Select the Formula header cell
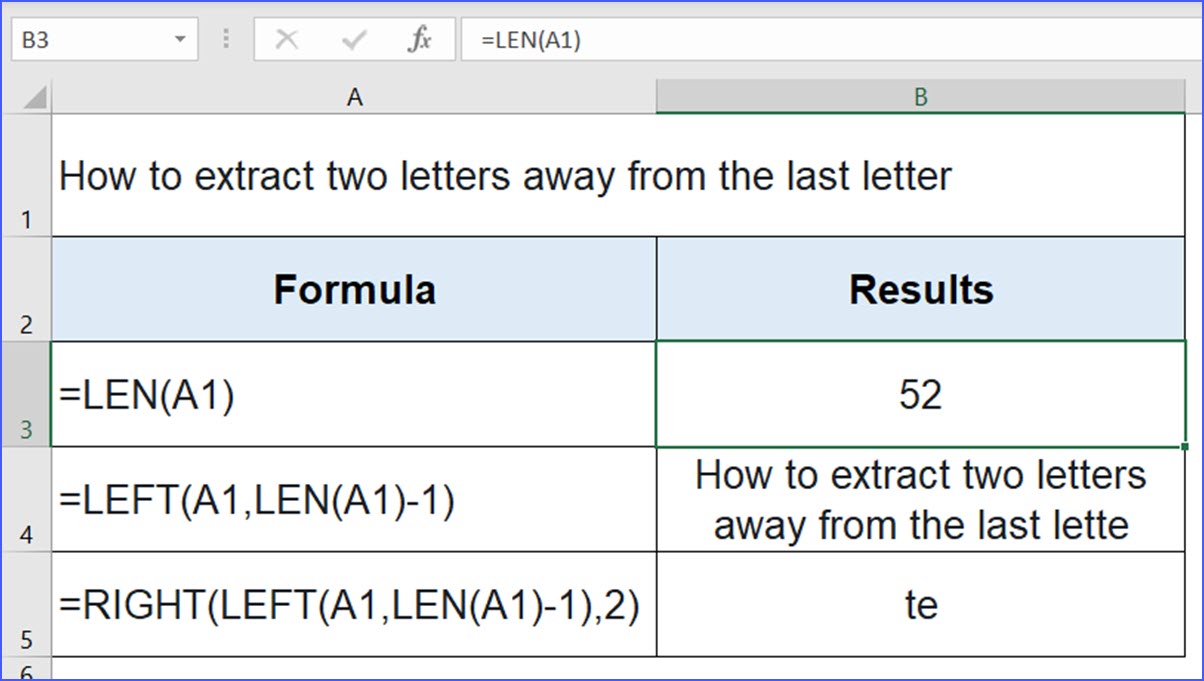Screen dimensions: 1204x681 (x=354, y=289)
